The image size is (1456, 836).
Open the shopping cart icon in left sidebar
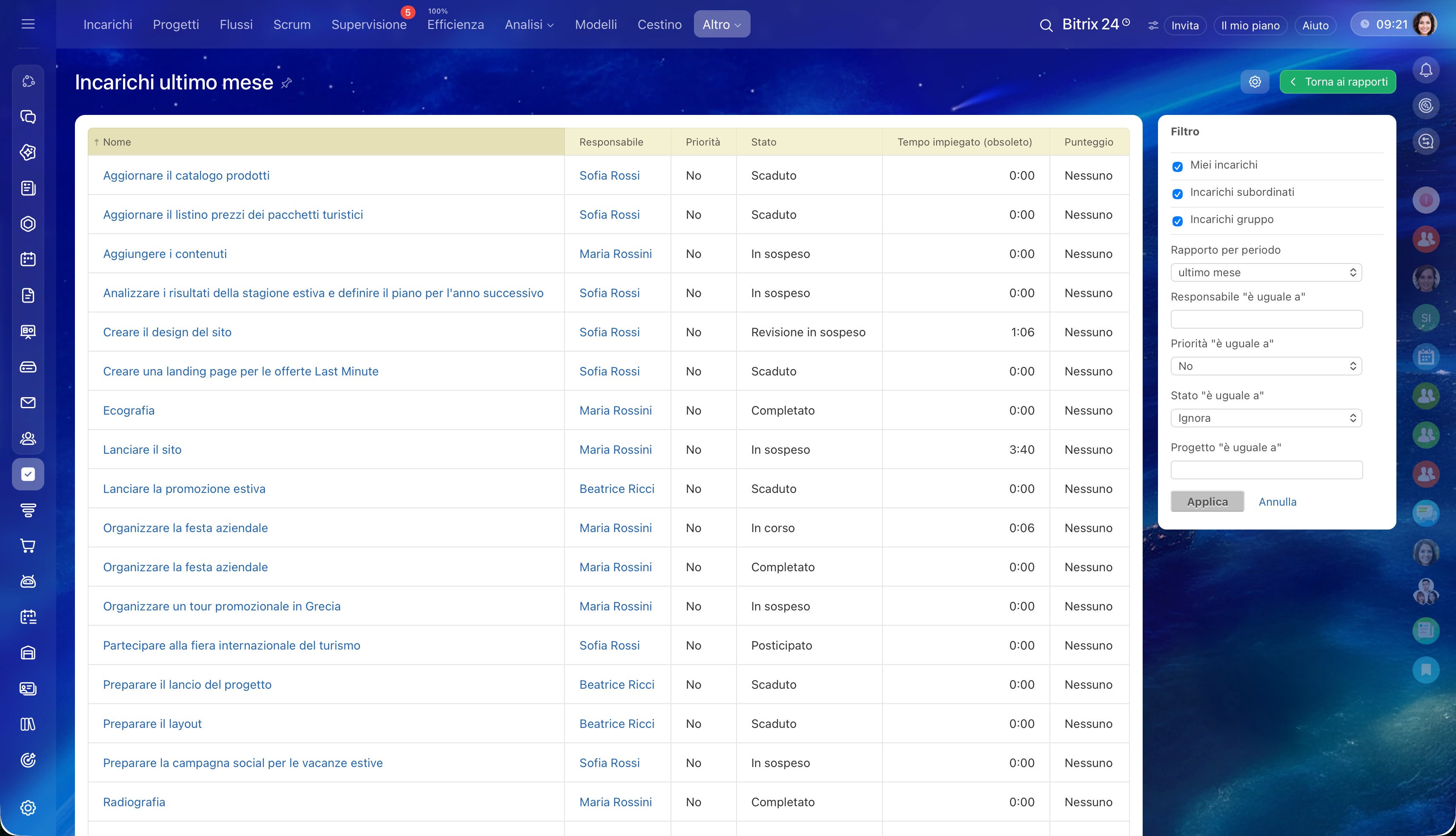[28, 545]
